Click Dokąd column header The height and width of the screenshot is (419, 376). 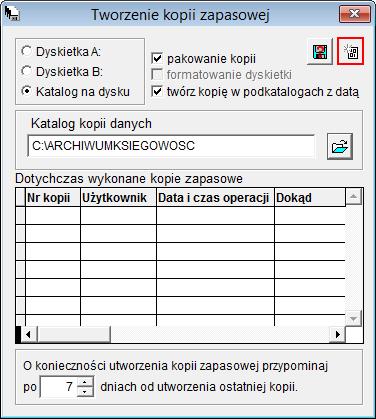click(310, 198)
